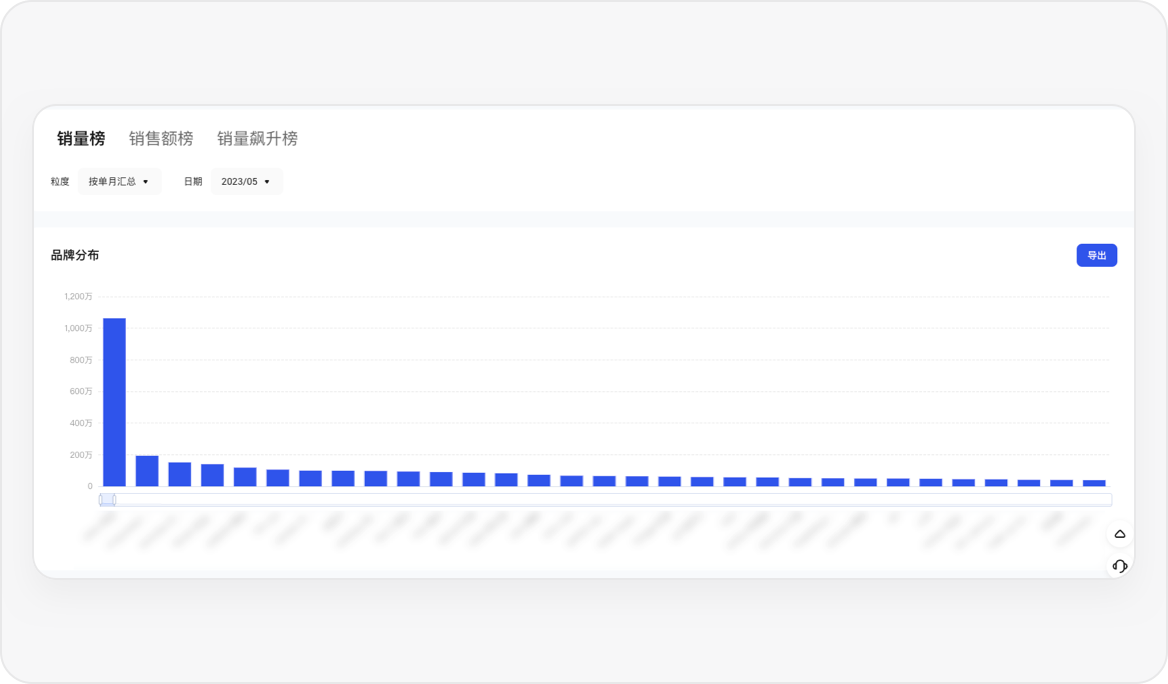
Task: Select the 销量榜 tab
Action: [x=81, y=139]
